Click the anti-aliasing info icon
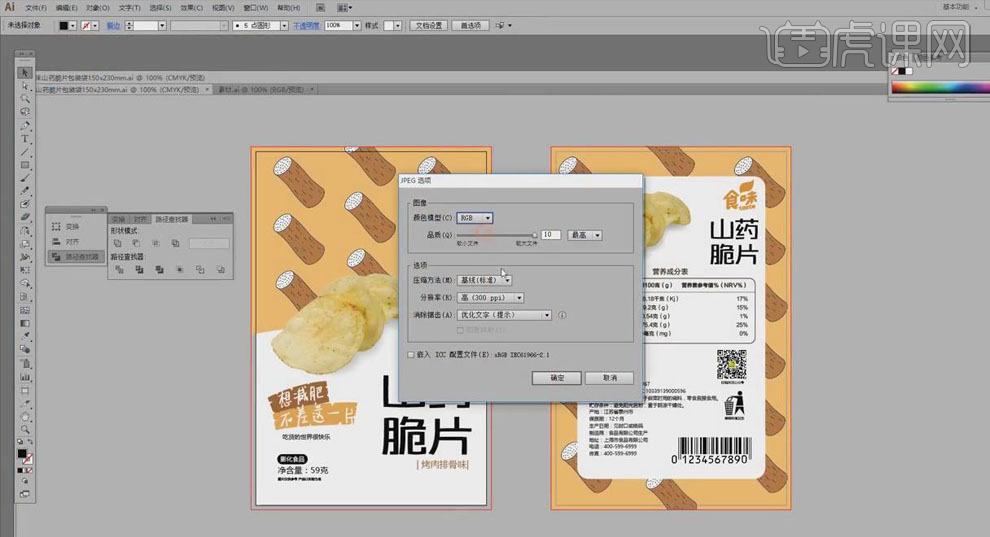Viewport: 990px width, 537px height. [x=562, y=315]
